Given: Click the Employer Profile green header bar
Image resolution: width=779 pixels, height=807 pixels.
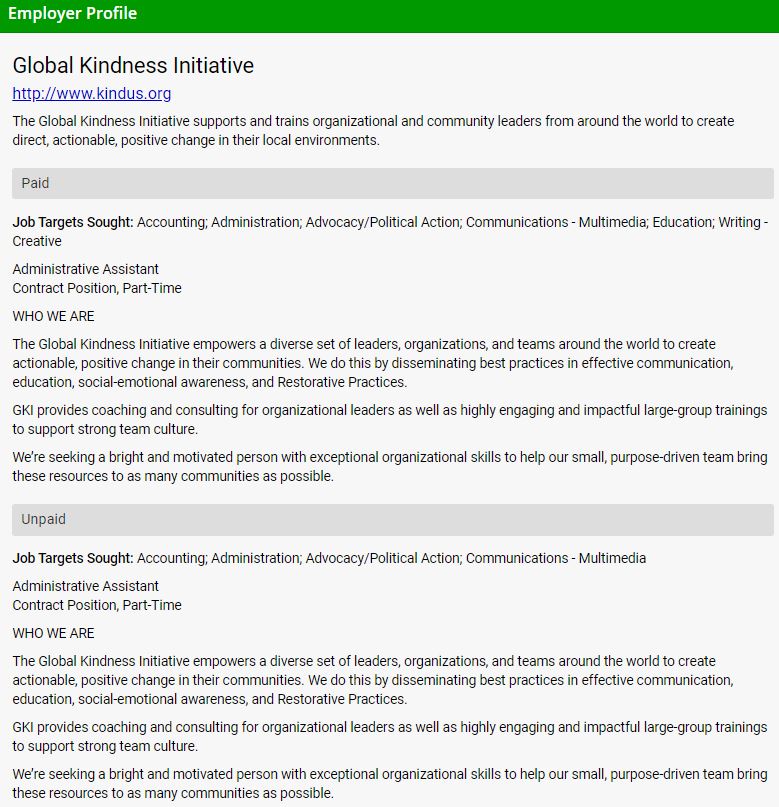Looking at the screenshot, I should (389, 15).
